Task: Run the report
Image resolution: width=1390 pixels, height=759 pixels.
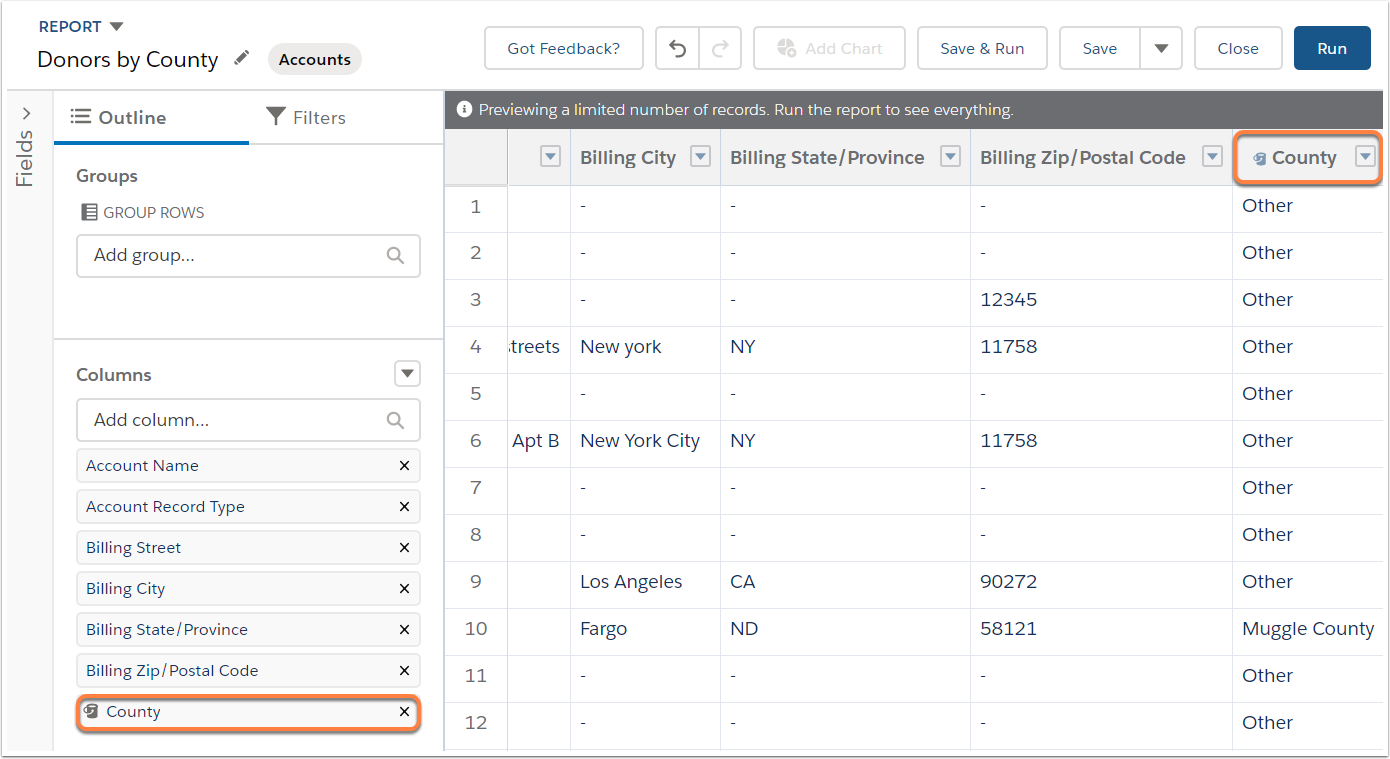Action: click(1332, 48)
